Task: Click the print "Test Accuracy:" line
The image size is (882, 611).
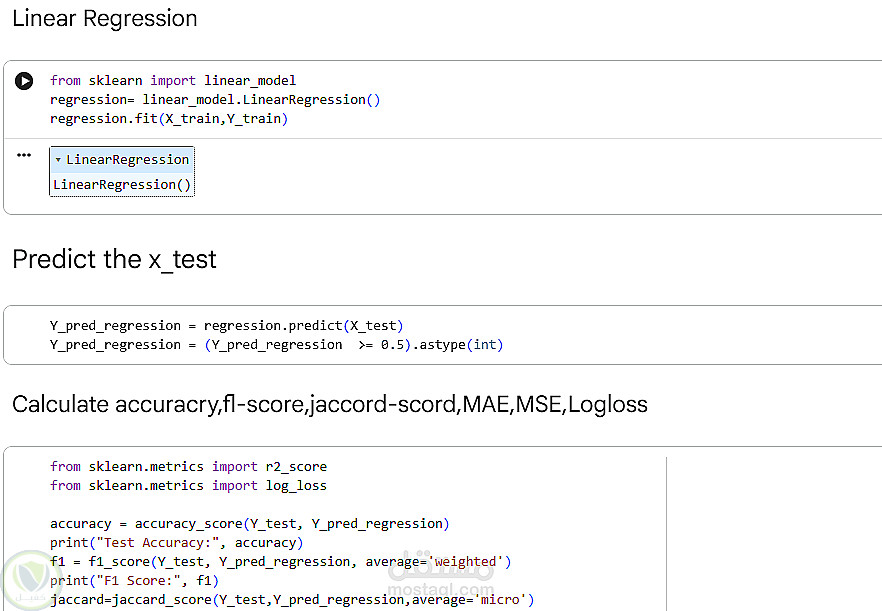Action: (175, 542)
